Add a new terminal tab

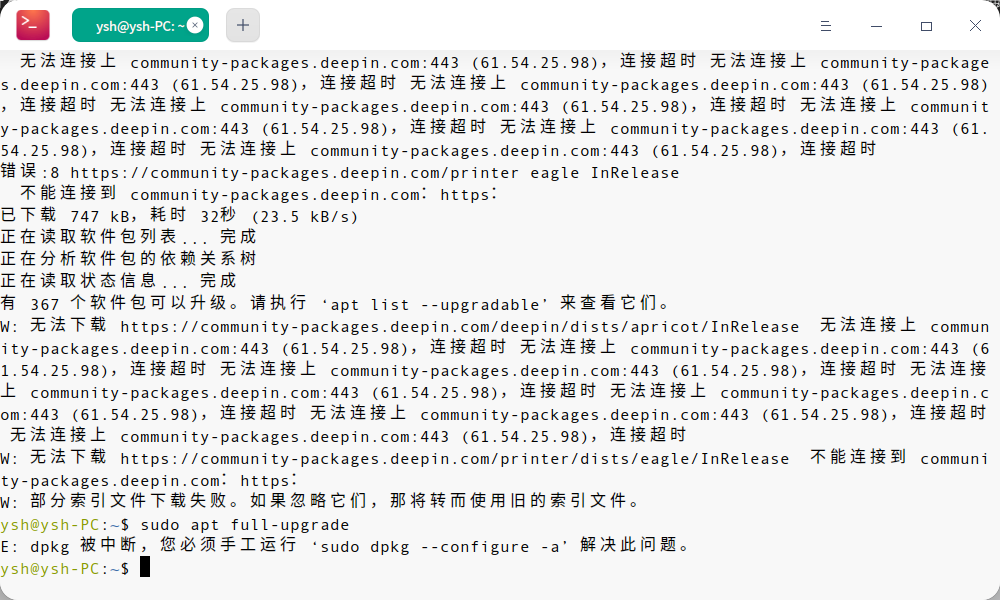(x=243, y=25)
